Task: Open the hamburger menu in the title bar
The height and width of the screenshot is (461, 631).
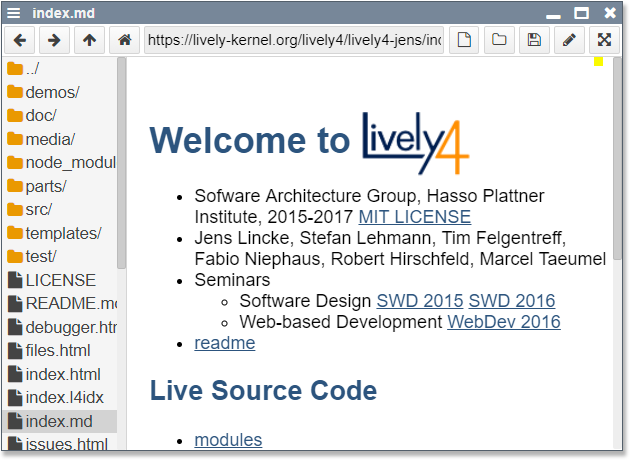Action: pos(14,12)
